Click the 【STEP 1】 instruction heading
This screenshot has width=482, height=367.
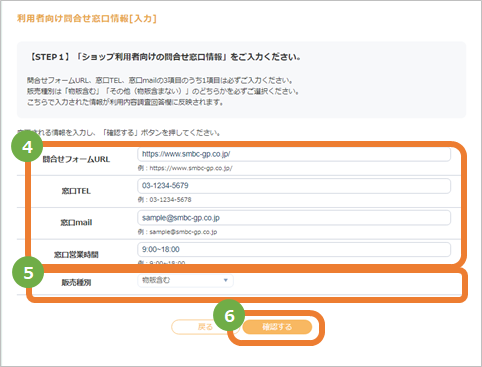165,57
